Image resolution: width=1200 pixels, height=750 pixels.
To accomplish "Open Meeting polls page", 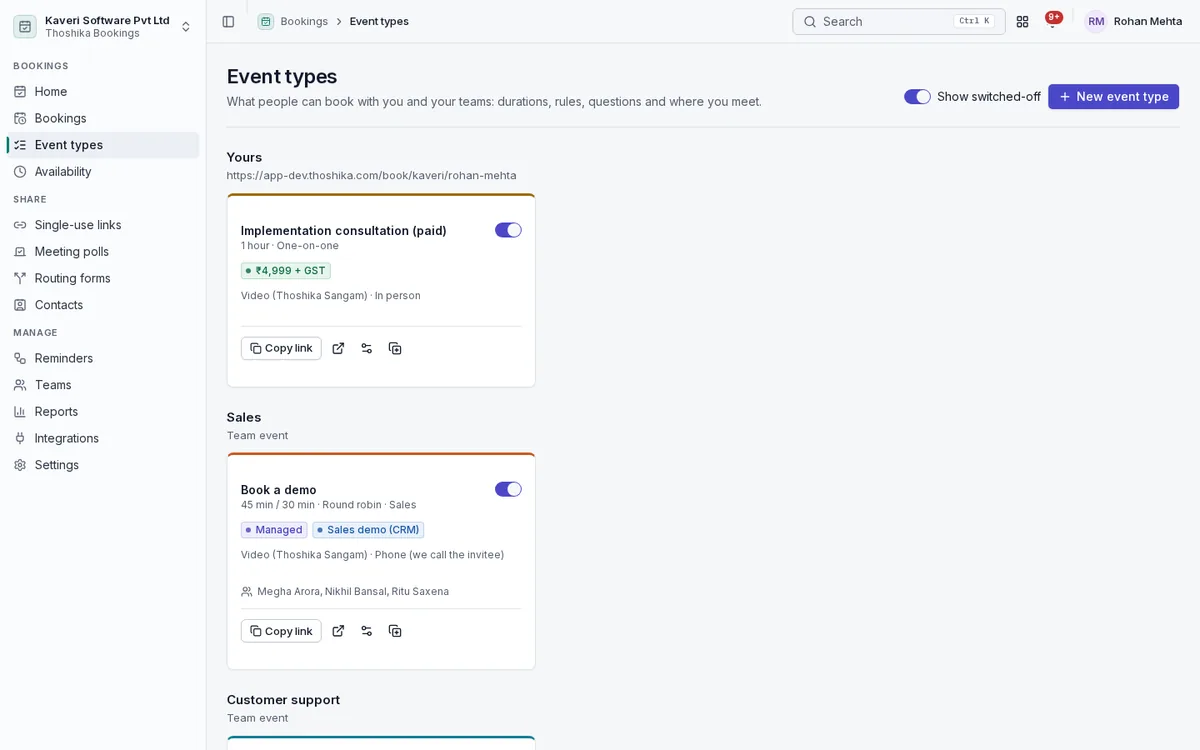I will [x=103, y=251].
